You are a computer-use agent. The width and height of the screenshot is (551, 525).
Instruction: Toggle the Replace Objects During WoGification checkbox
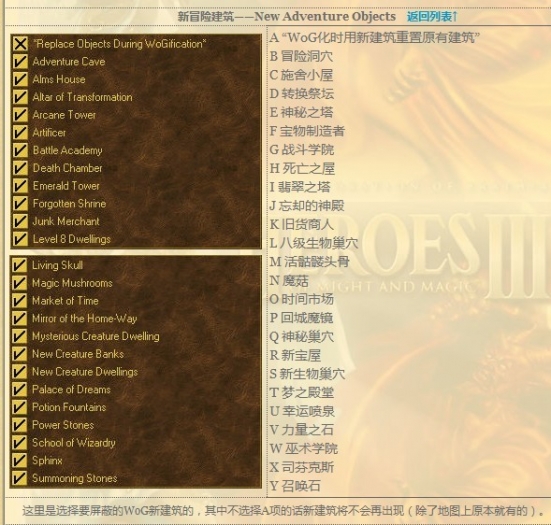tap(20, 44)
